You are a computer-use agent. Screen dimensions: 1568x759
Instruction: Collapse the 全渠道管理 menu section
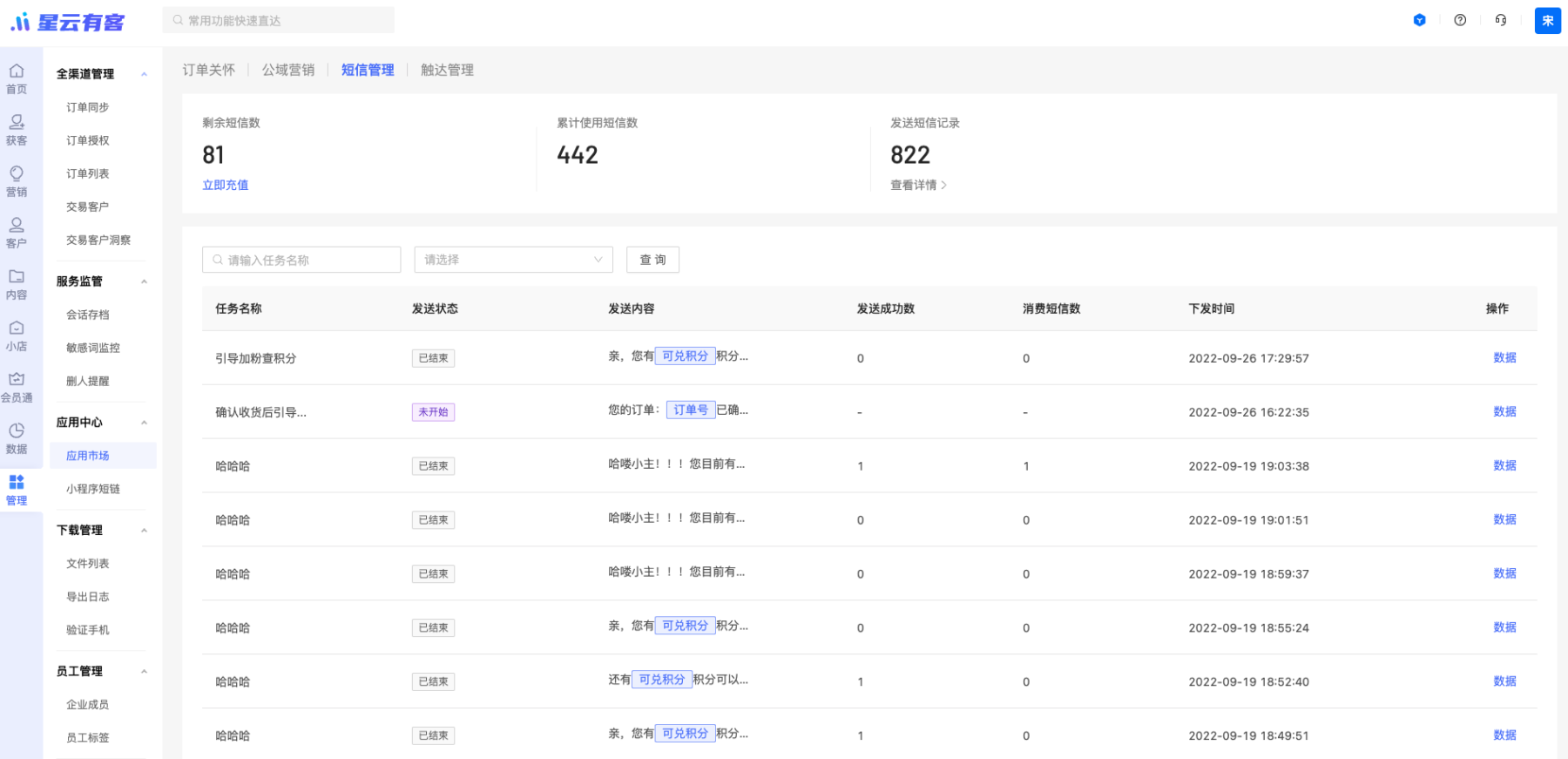point(144,74)
